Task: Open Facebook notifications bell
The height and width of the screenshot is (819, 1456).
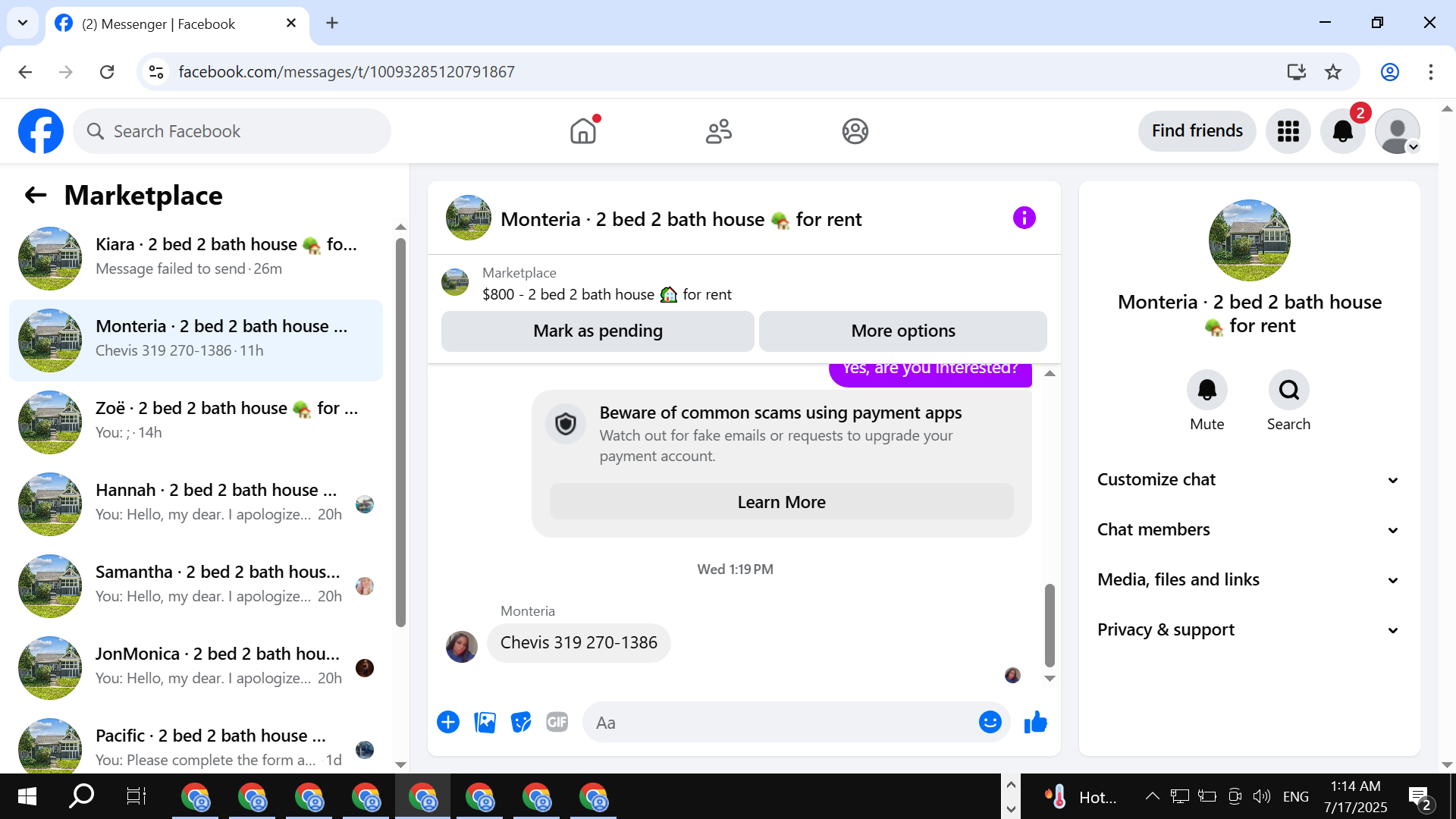Action: [x=1342, y=131]
